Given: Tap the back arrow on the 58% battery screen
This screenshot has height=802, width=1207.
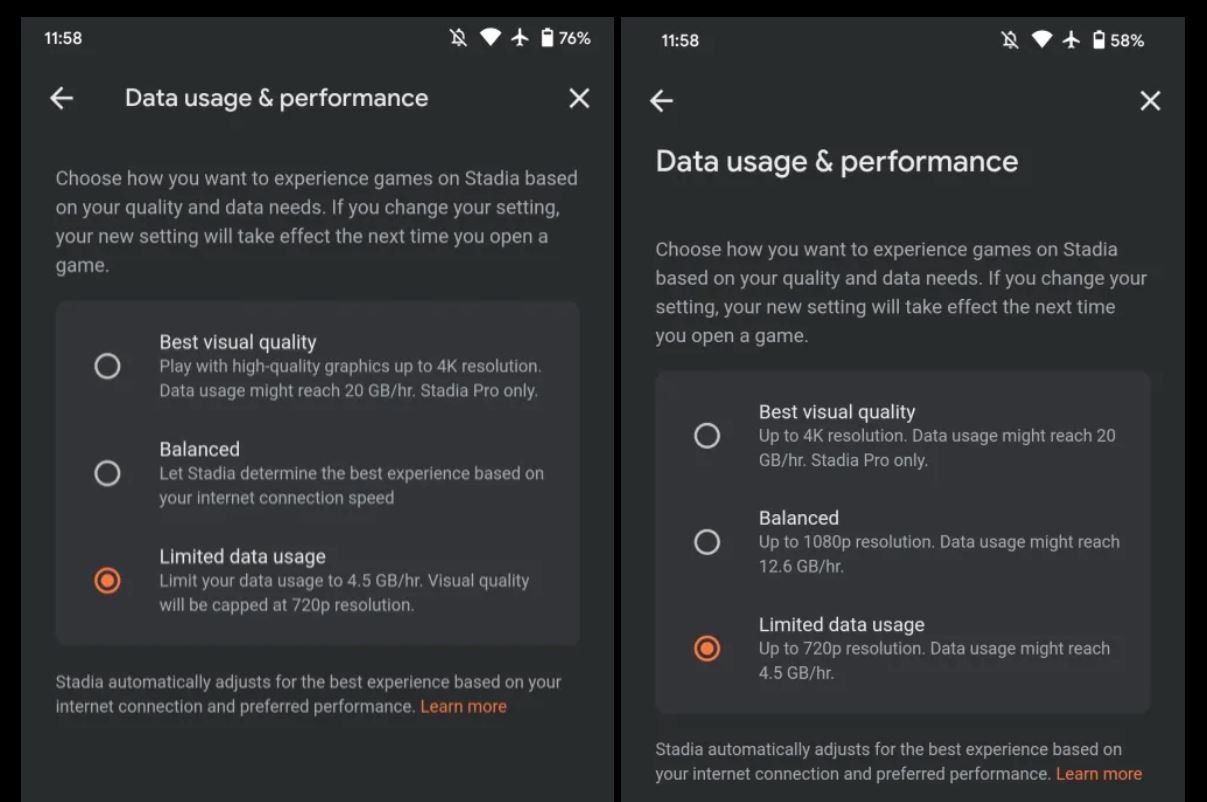Looking at the screenshot, I should (x=661, y=101).
